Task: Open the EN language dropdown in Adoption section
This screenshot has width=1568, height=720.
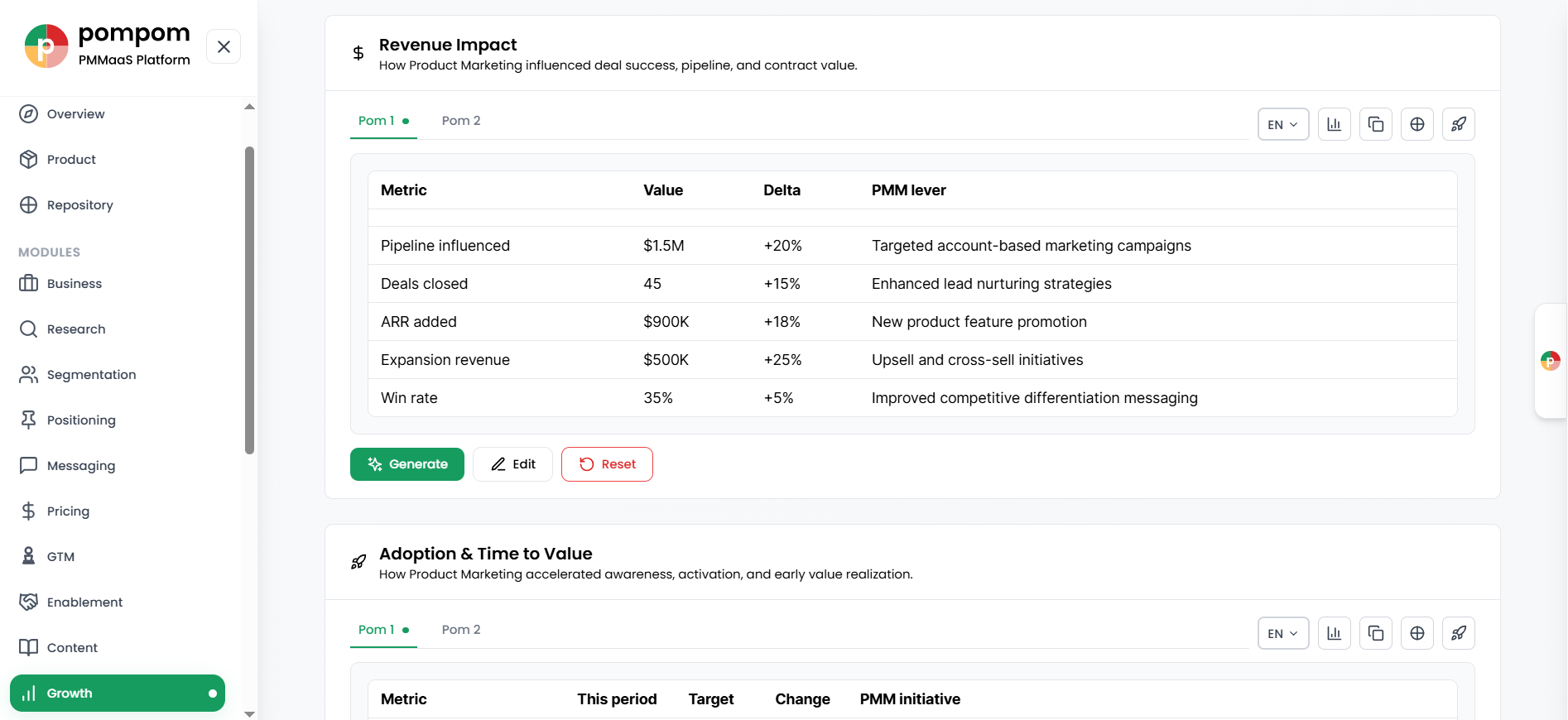Action: click(x=1283, y=633)
